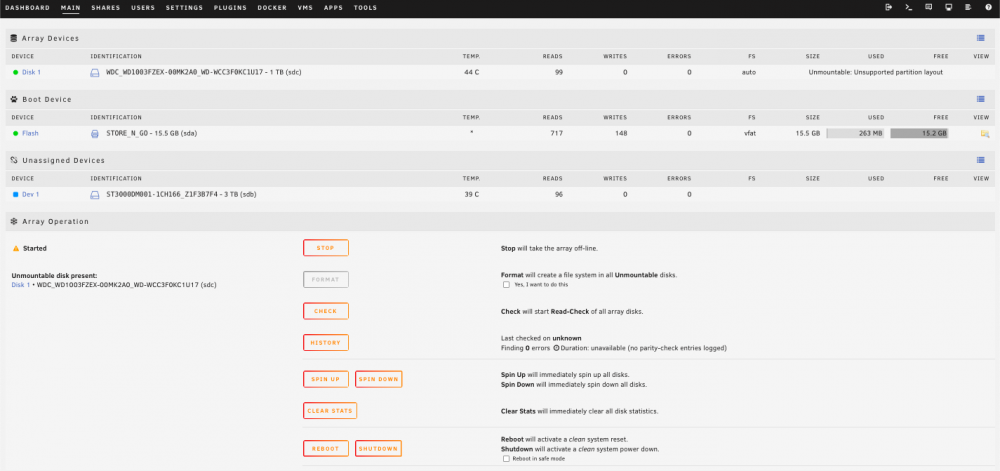Open Disk 1 link under Unmountable disk present
Viewport: 1000px width, 471px height.
coord(20,285)
